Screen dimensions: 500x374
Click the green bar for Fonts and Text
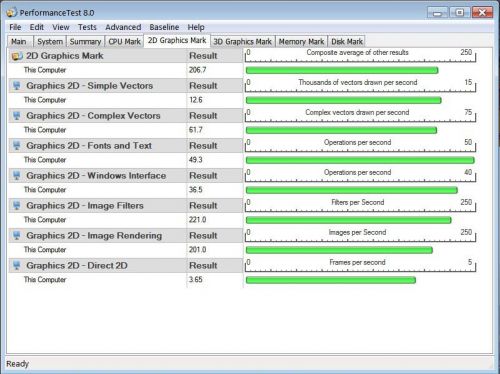tap(360, 160)
